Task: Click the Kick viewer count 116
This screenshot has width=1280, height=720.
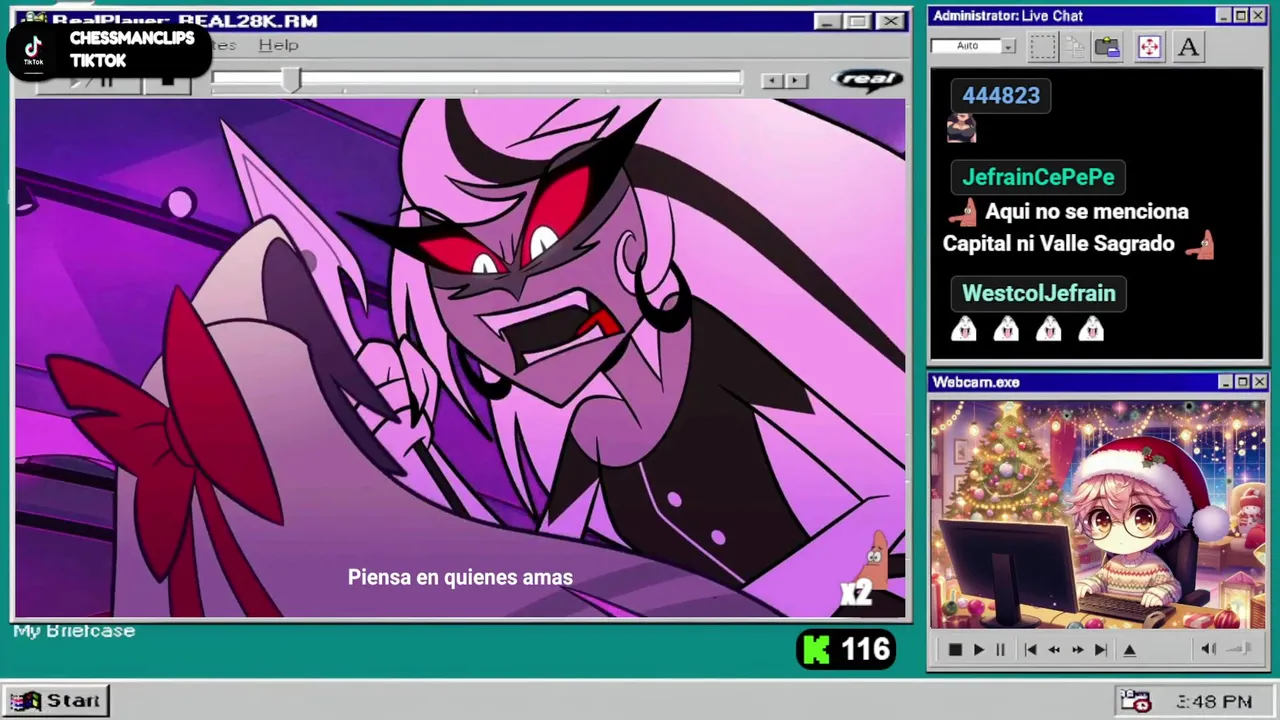Action: point(866,650)
